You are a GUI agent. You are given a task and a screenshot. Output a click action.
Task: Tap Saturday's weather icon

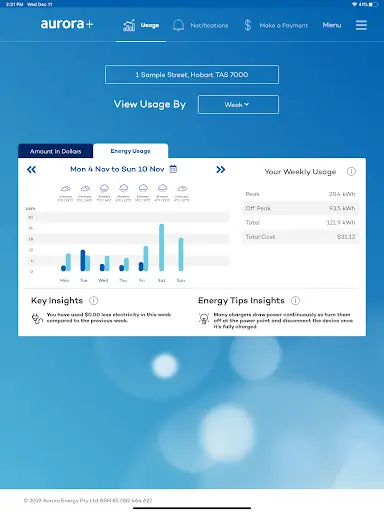click(162, 188)
